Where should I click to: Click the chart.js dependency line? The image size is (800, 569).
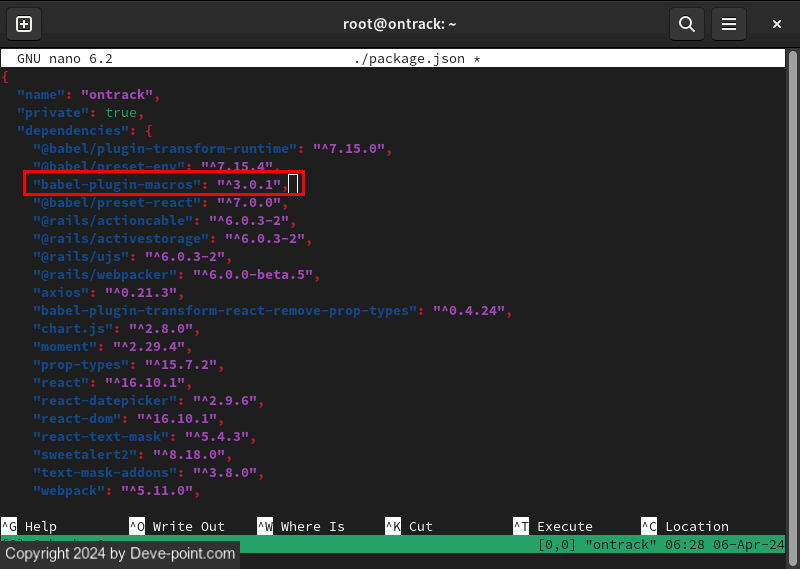(x=116, y=329)
